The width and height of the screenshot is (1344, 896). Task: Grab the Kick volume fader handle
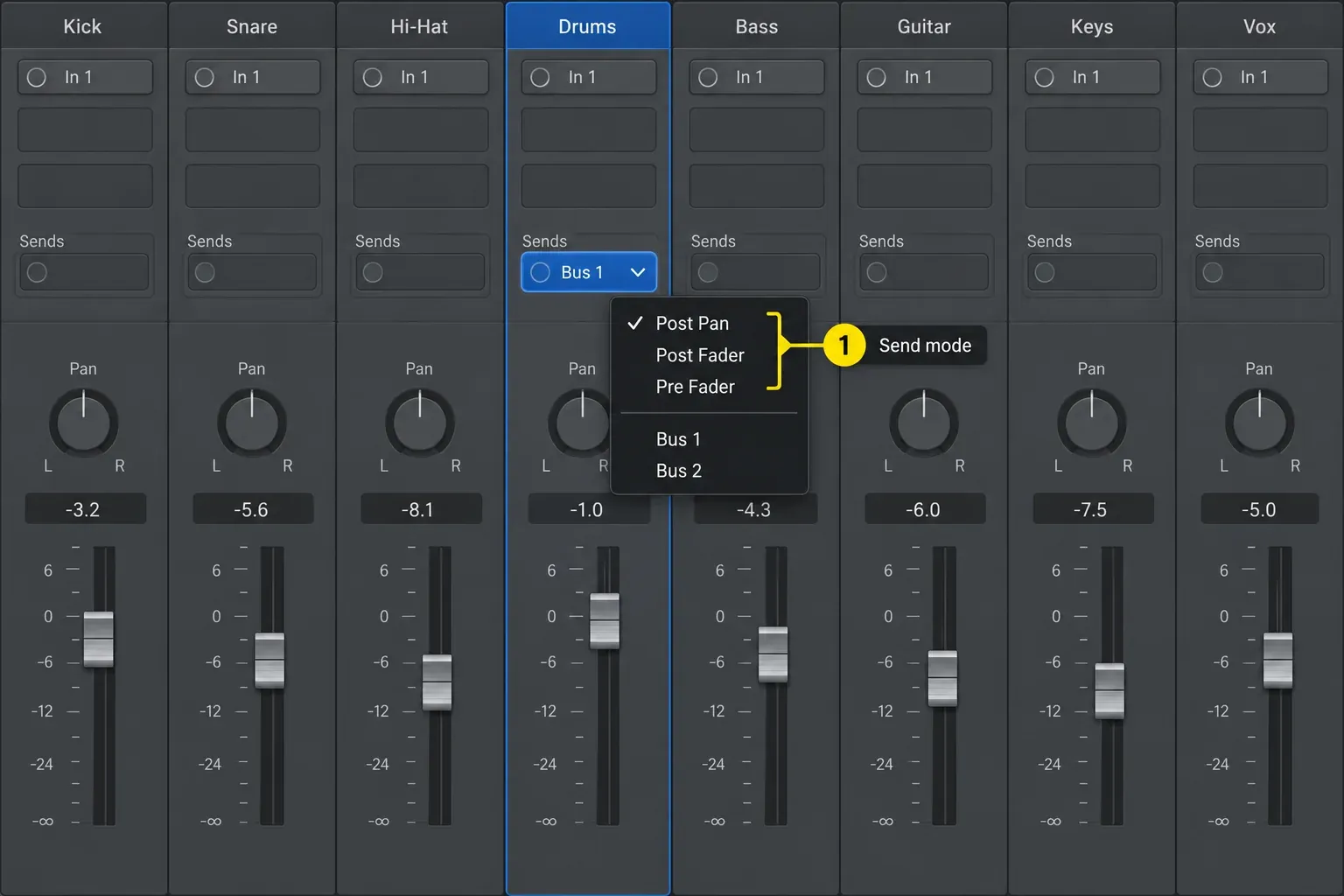(99, 640)
